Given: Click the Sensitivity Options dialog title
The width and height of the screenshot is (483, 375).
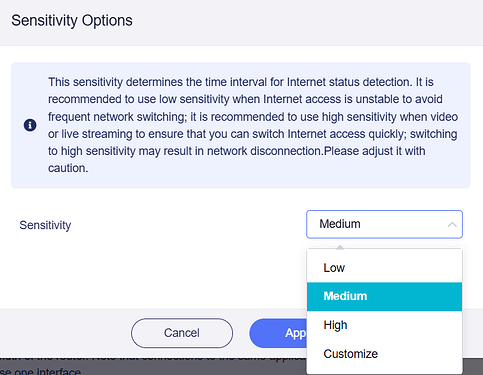Looking at the screenshot, I should pos(72,20).
